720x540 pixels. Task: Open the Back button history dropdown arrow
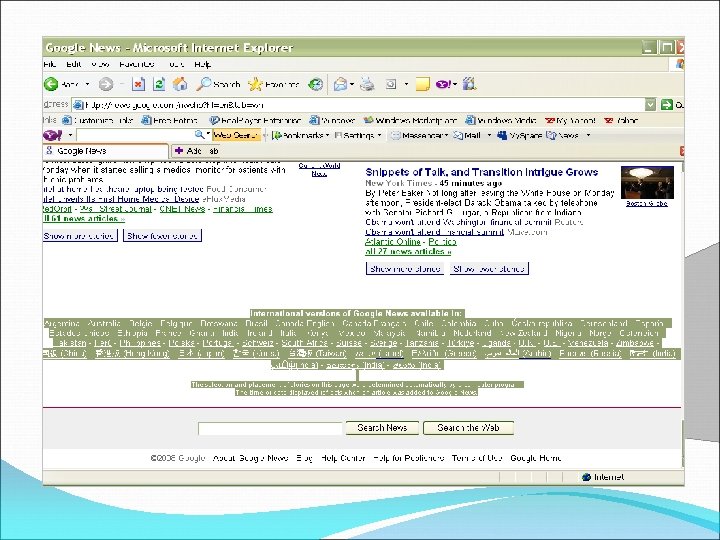pos(88,84)
